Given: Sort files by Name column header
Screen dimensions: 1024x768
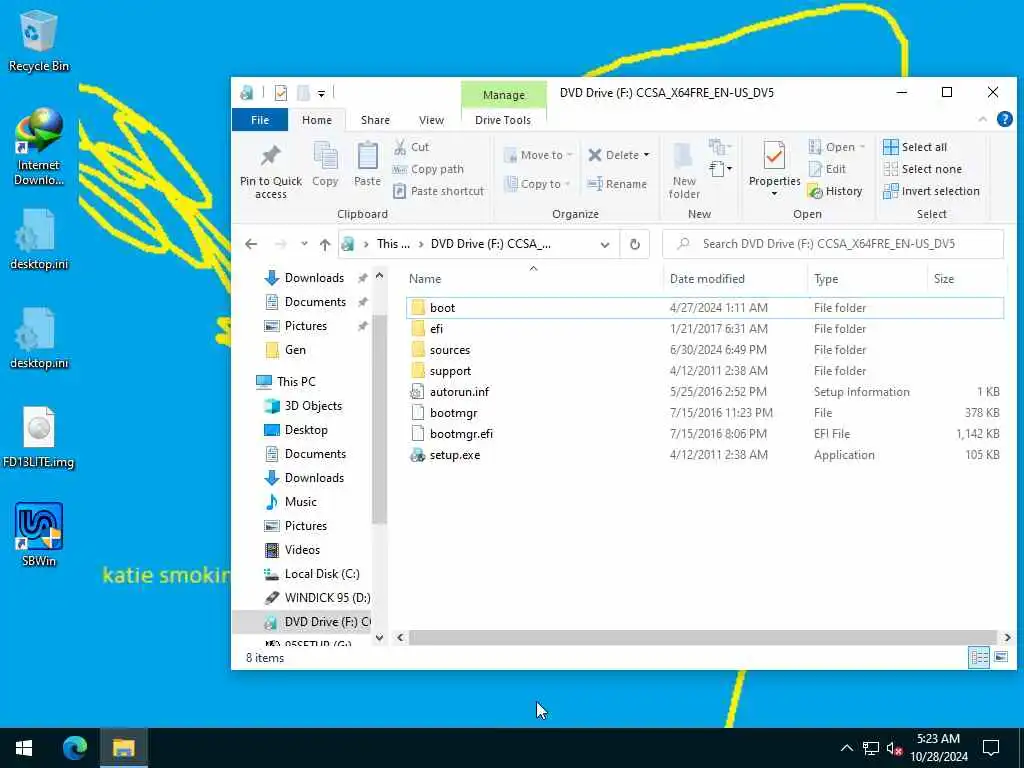Looking at the screenshot, I should point(534,279).
